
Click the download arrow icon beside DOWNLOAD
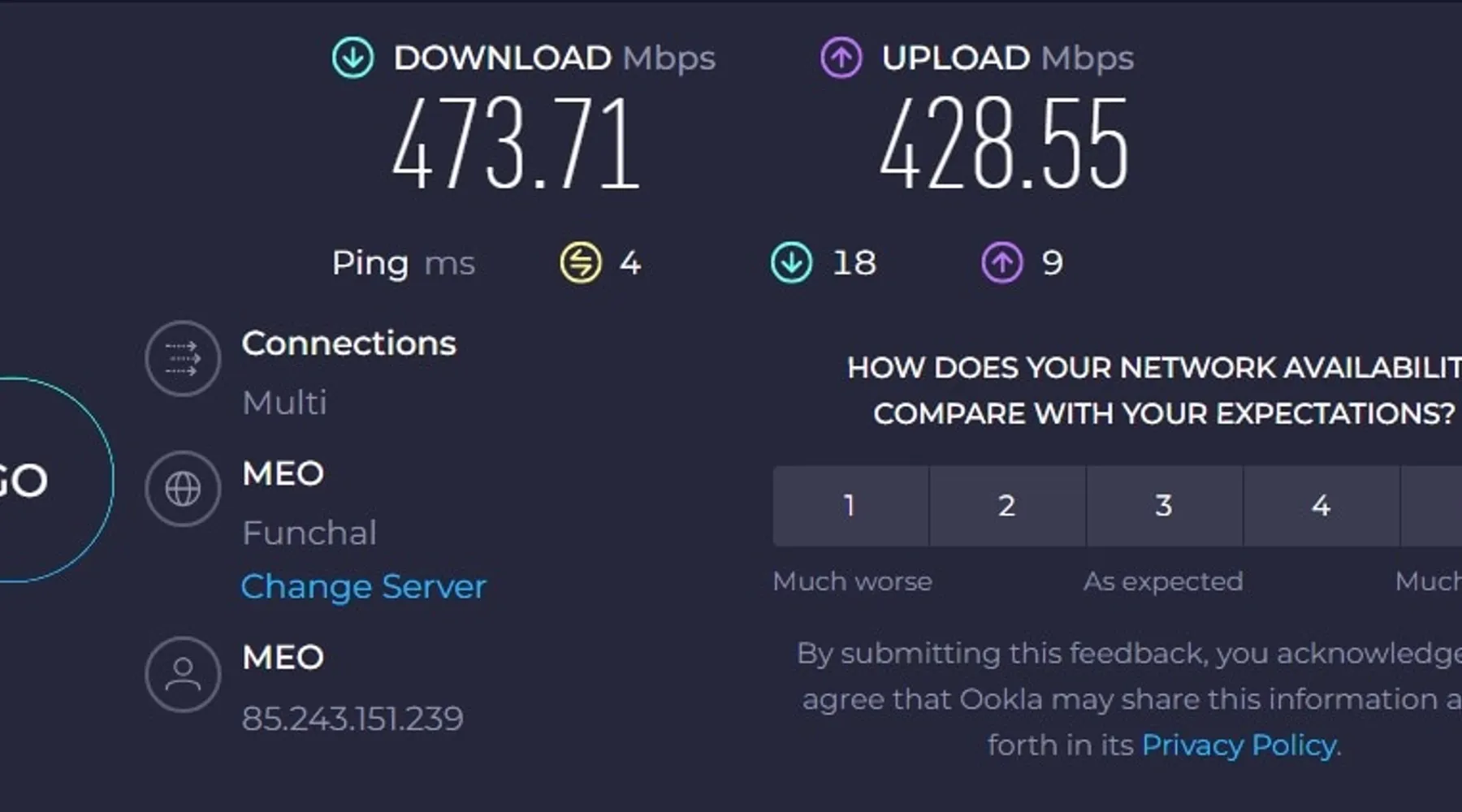click(x=353, y=58)
